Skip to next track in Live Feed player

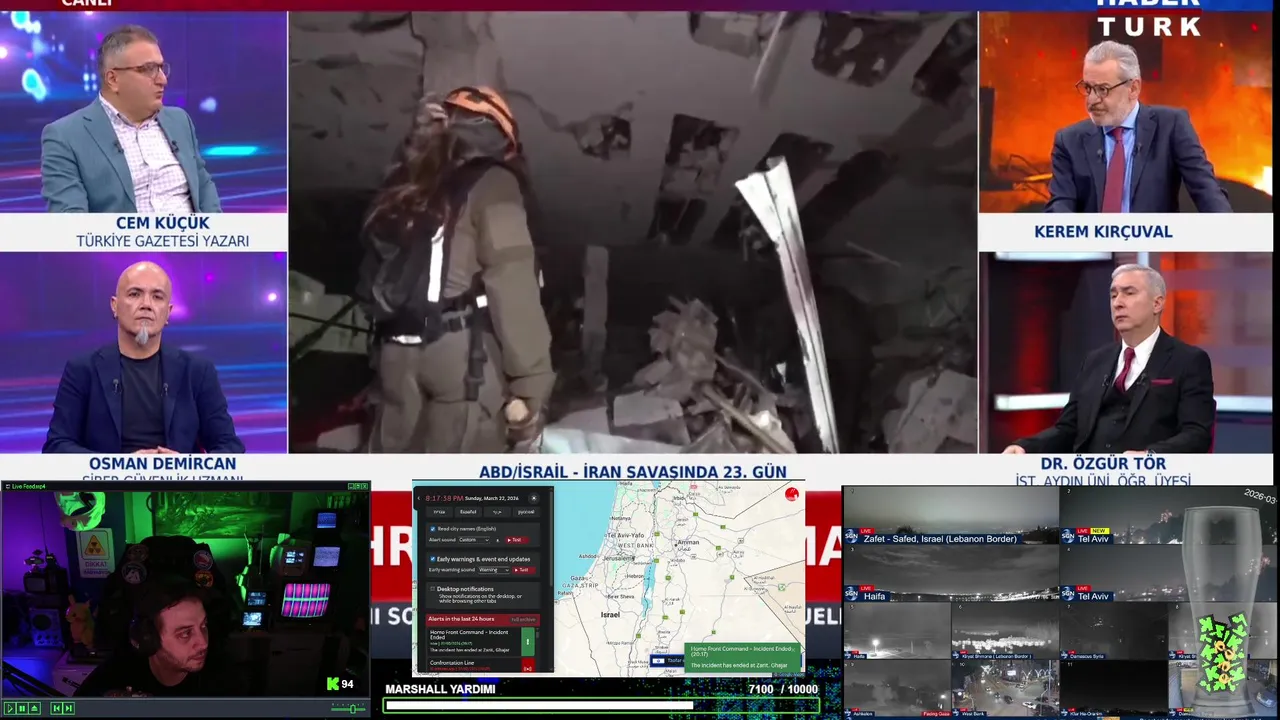point(69,708)
